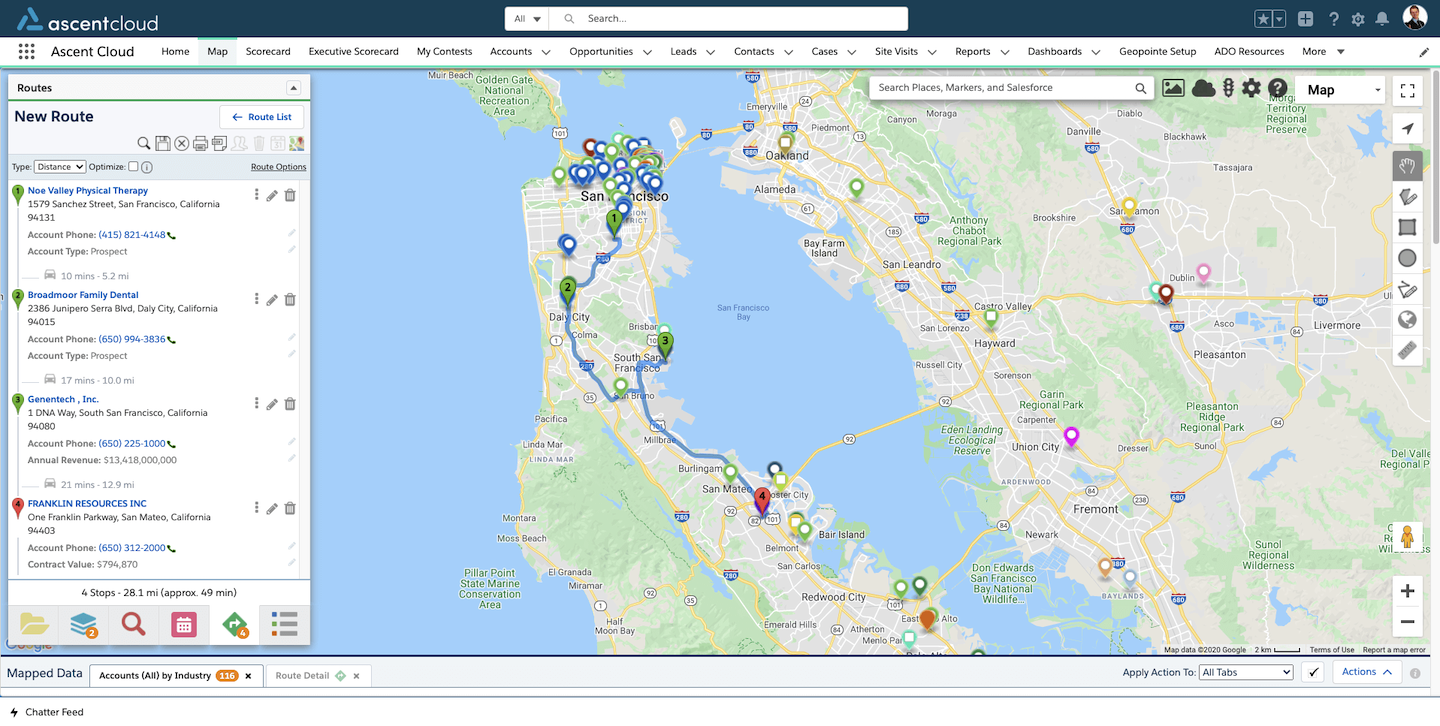Open the Map type dropdown
The height and width of the screenshot is (726, 1440).
pos(1340,90)
